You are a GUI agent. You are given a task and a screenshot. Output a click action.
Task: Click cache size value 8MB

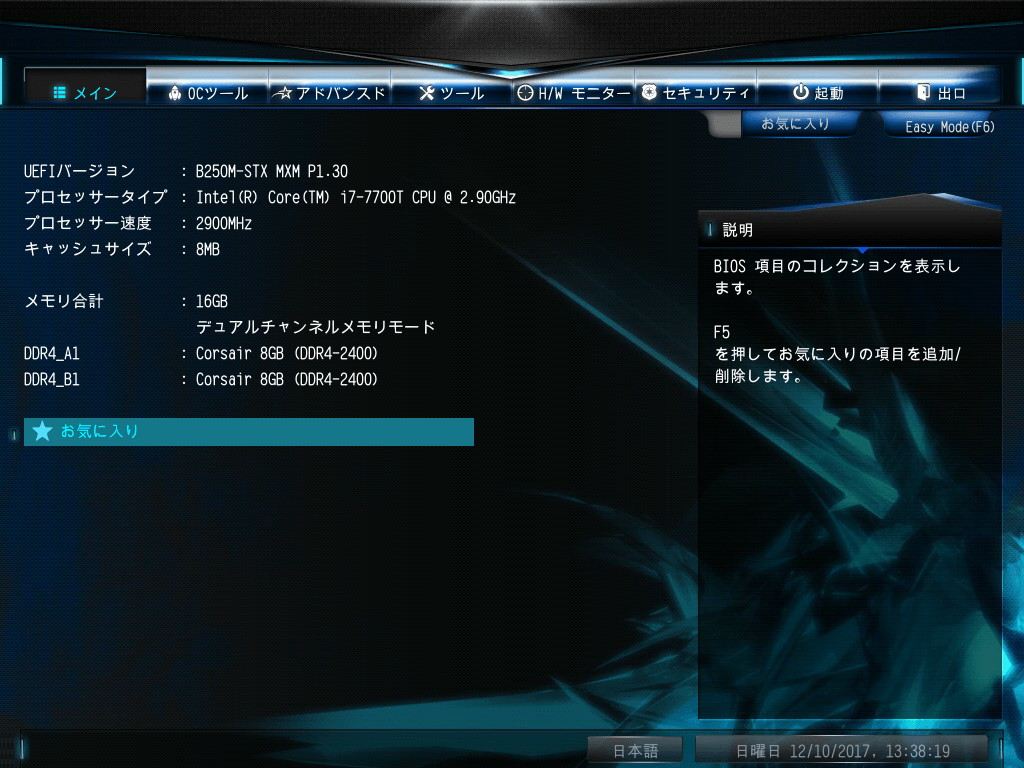208,249
